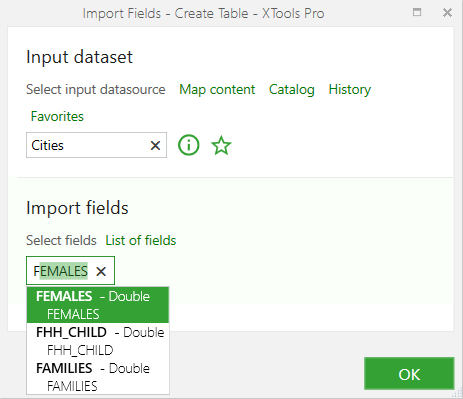Click the dataset info icon

click(189, 145)
